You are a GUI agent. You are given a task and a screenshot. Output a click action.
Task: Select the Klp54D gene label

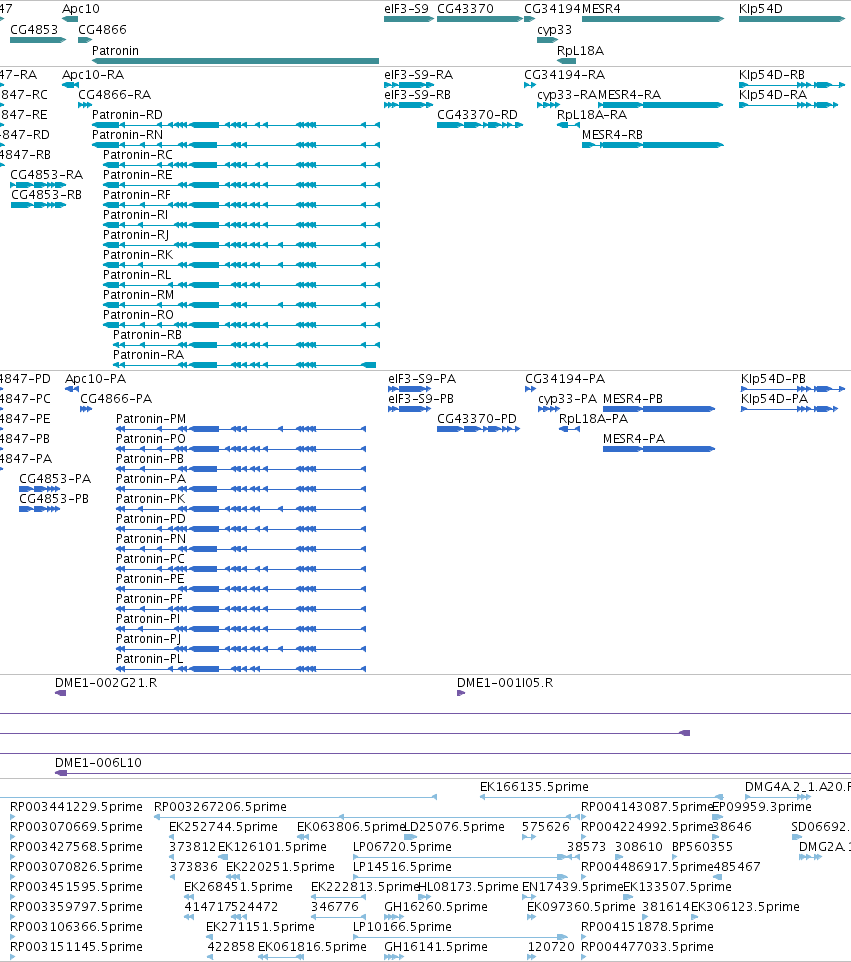(761, 9)
